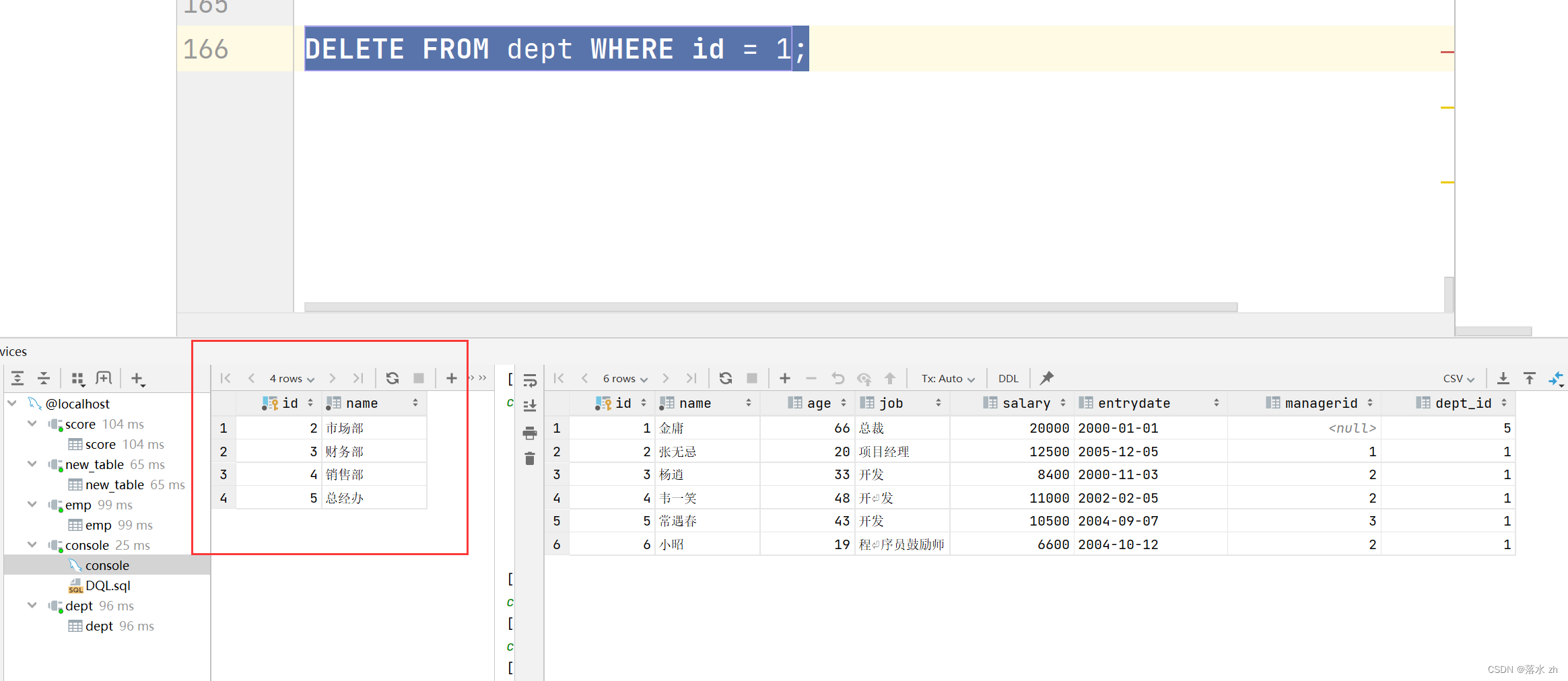Screen dimensions: 1568x681
Task: Go to first page in emp result grid
Action: 559,378
